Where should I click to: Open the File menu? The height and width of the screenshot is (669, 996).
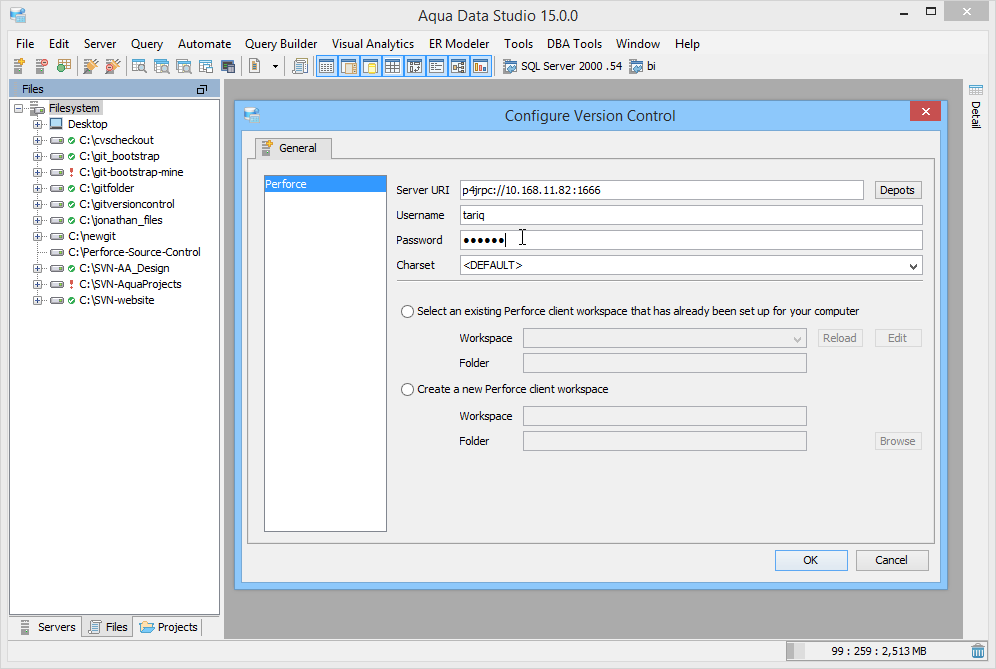pos(25,44)
